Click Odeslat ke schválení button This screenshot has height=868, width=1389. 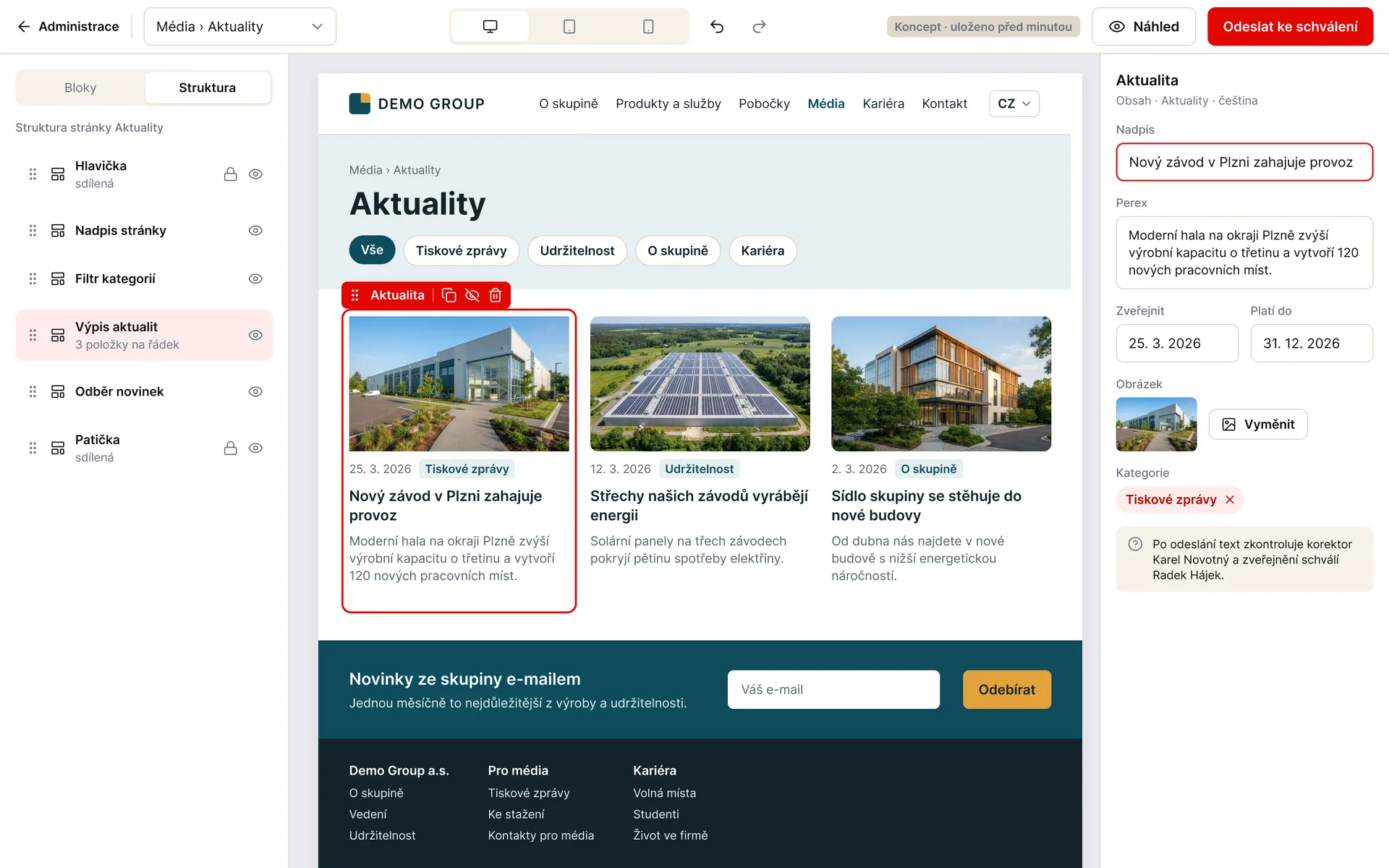click(1290, 27)
